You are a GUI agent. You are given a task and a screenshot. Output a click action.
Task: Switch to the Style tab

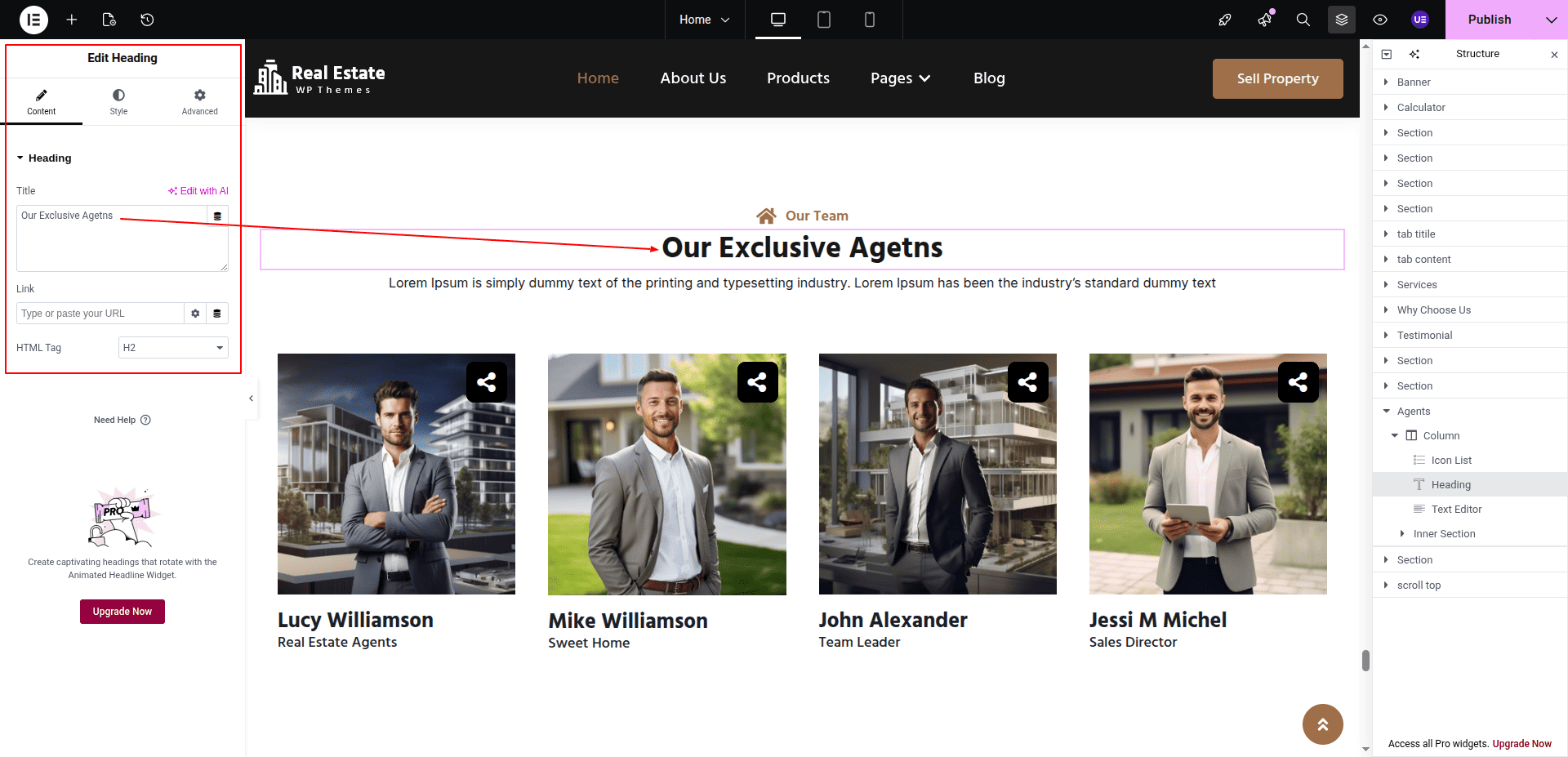tap(119, 101)
